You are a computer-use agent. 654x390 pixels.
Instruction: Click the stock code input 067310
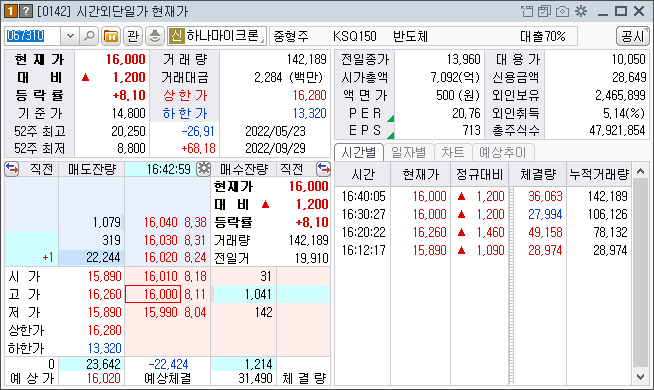(x=33, y=36)
